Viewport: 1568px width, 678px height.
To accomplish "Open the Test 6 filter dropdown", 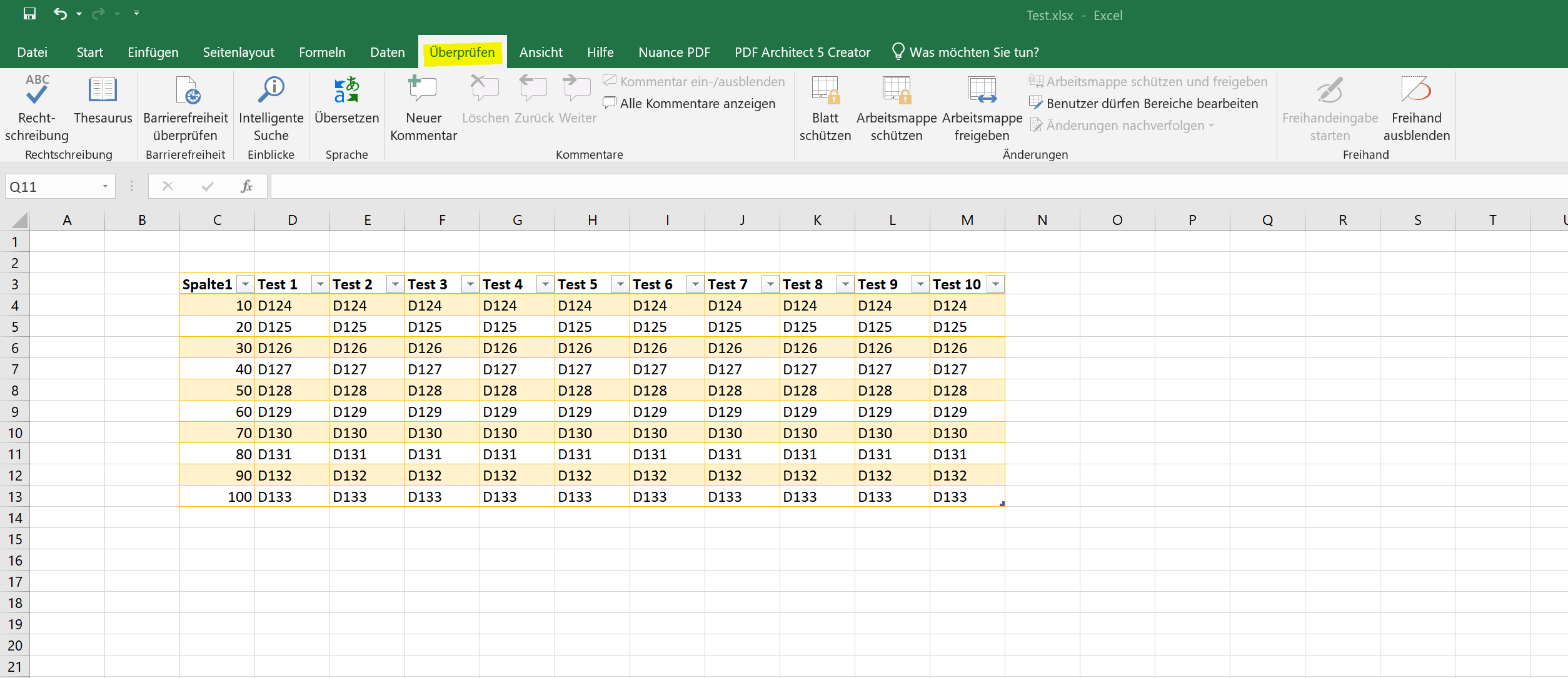I will click(x=696, y=284).
